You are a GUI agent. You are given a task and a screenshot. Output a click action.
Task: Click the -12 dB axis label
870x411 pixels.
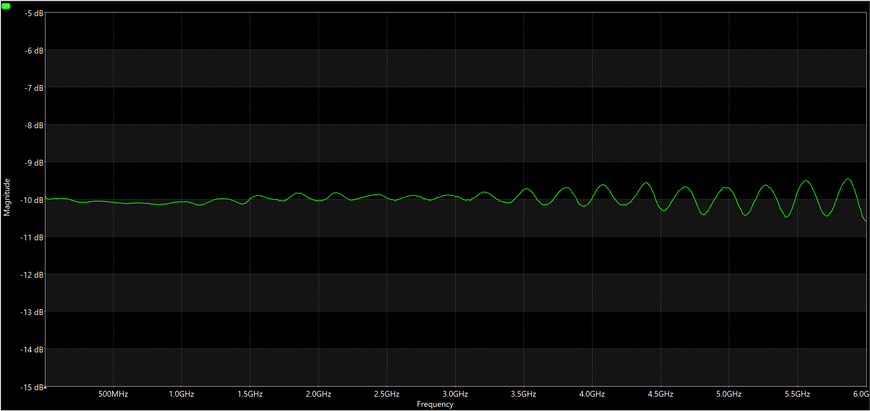coord(32,275)
